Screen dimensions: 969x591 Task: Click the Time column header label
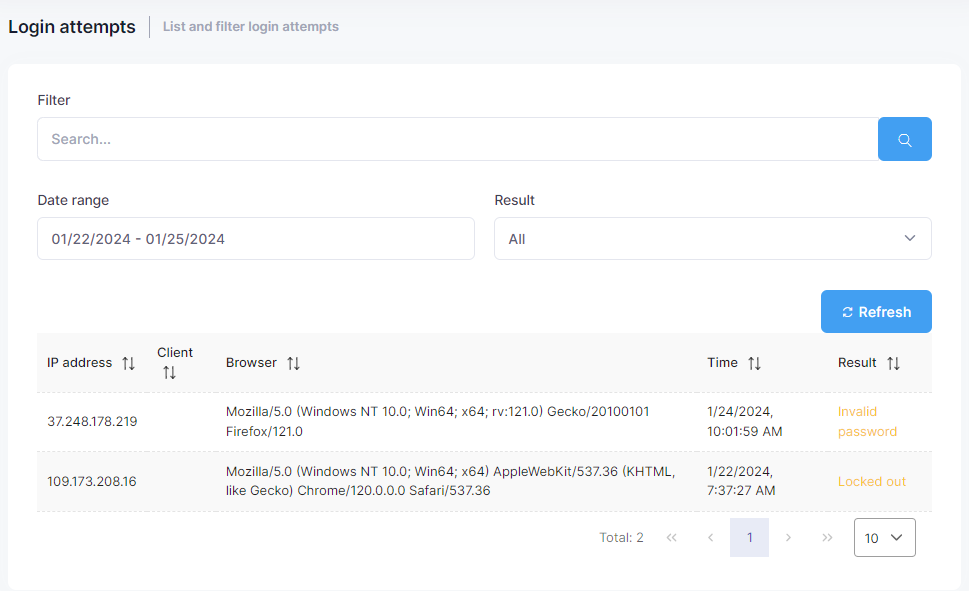722,363
